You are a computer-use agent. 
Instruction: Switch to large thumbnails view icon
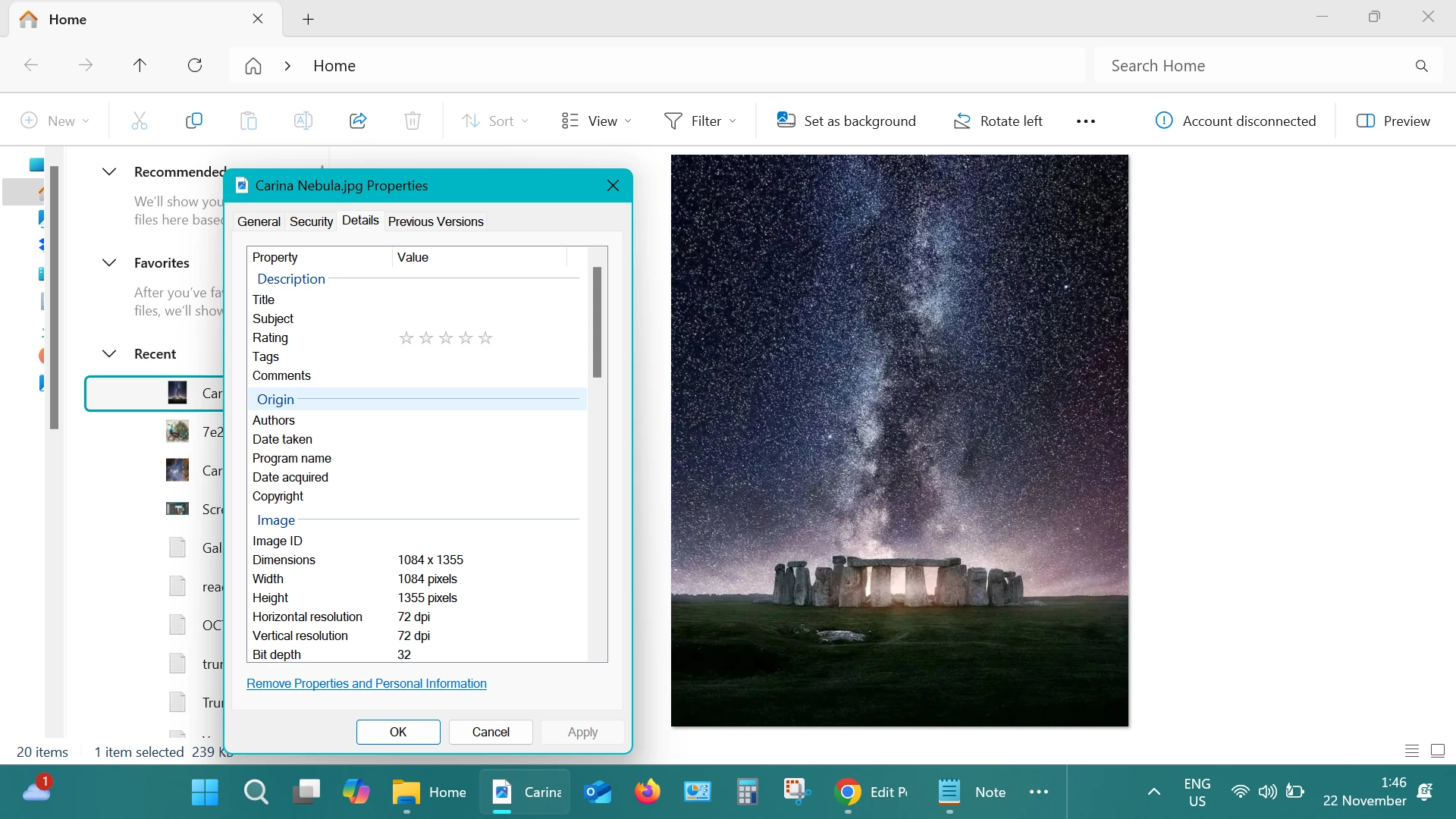[x=1437, y=751]
